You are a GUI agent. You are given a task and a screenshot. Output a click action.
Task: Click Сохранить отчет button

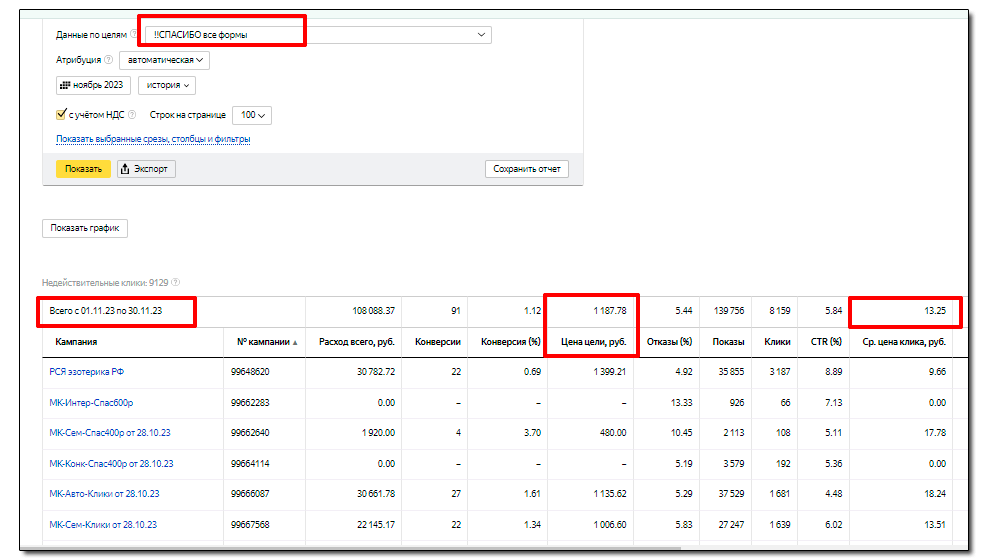[526, 169]
